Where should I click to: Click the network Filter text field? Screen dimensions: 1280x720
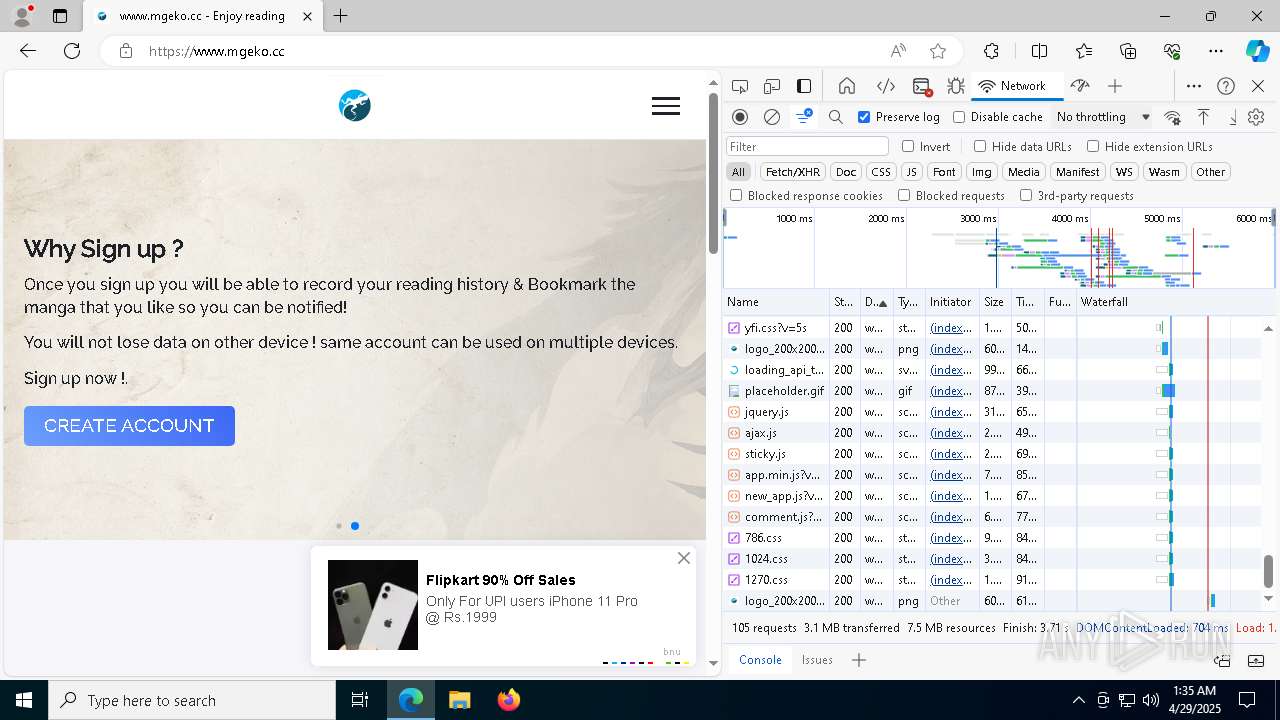(807, 147)
